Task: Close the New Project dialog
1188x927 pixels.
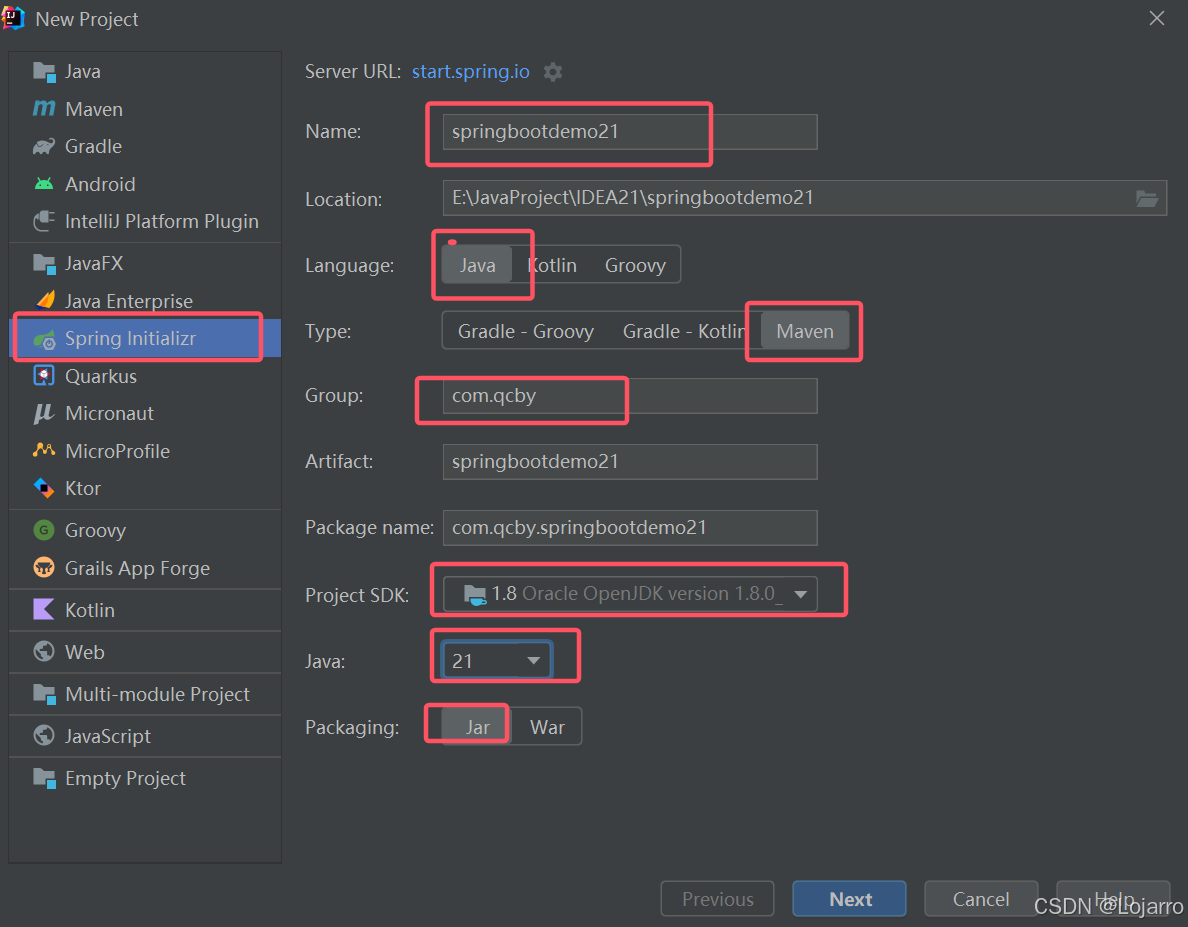Action: point(1156,18)
